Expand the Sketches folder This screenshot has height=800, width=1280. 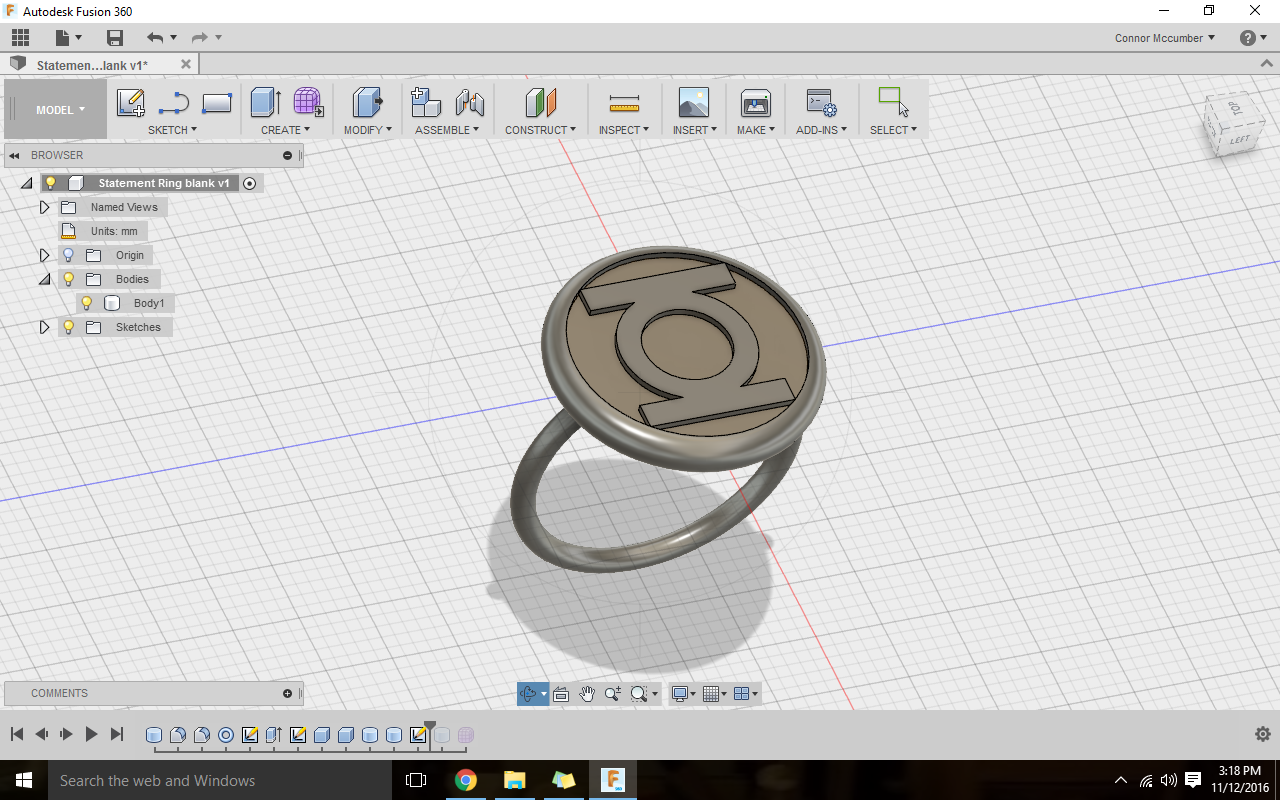tap(44, 327)
